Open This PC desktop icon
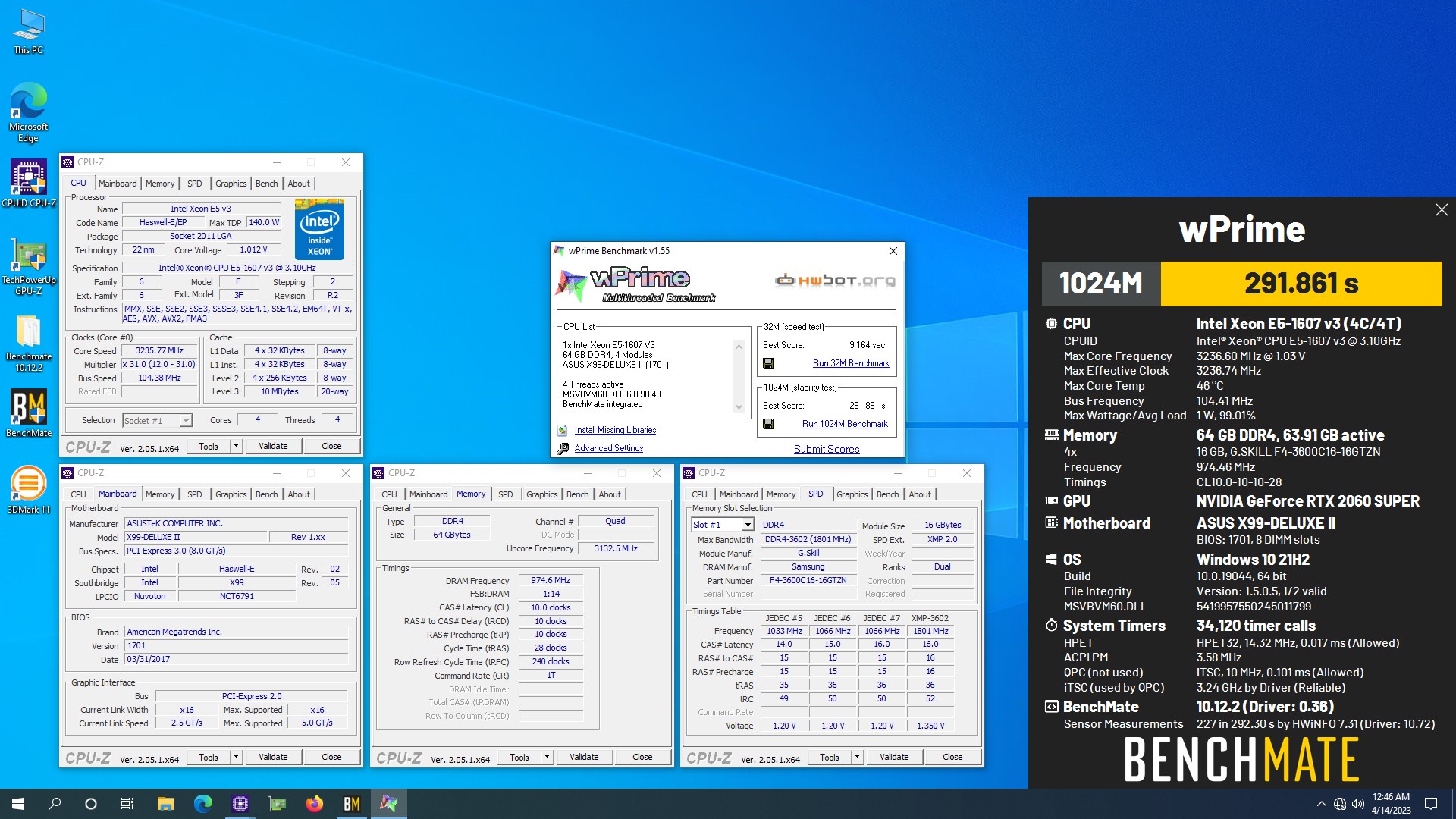This screenshot has height=819, width=1456. [x=28, y=32]
